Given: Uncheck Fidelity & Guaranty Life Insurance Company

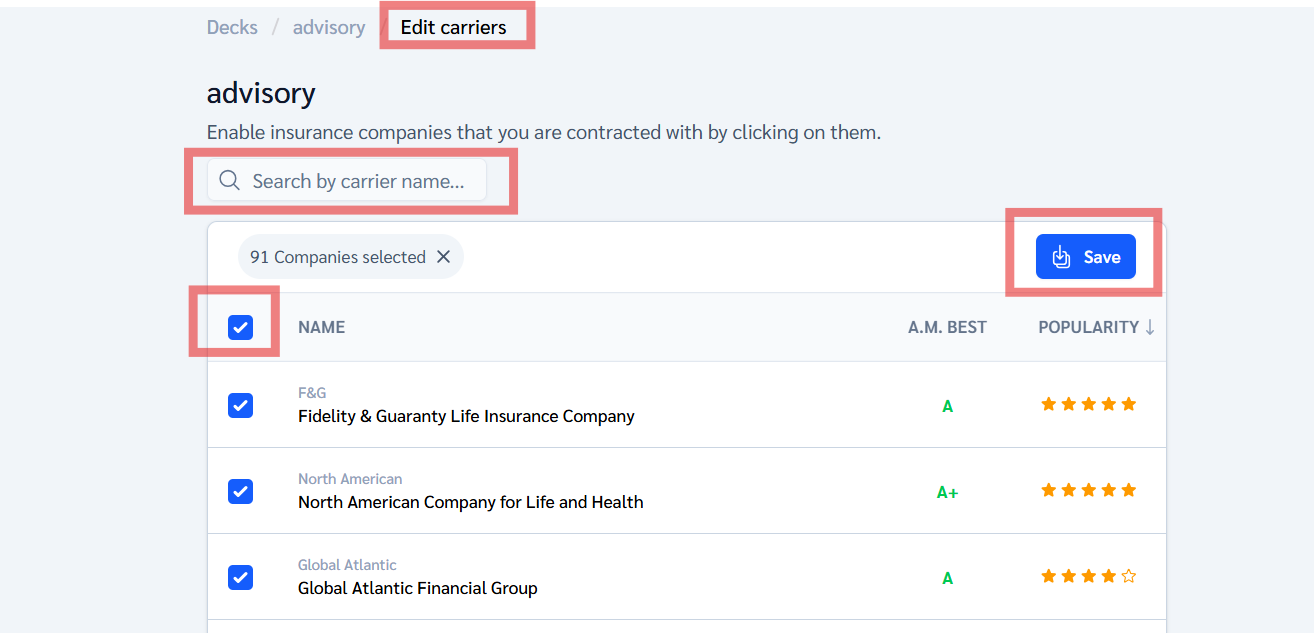Looking at the screenshot, I should coord(240,405).
